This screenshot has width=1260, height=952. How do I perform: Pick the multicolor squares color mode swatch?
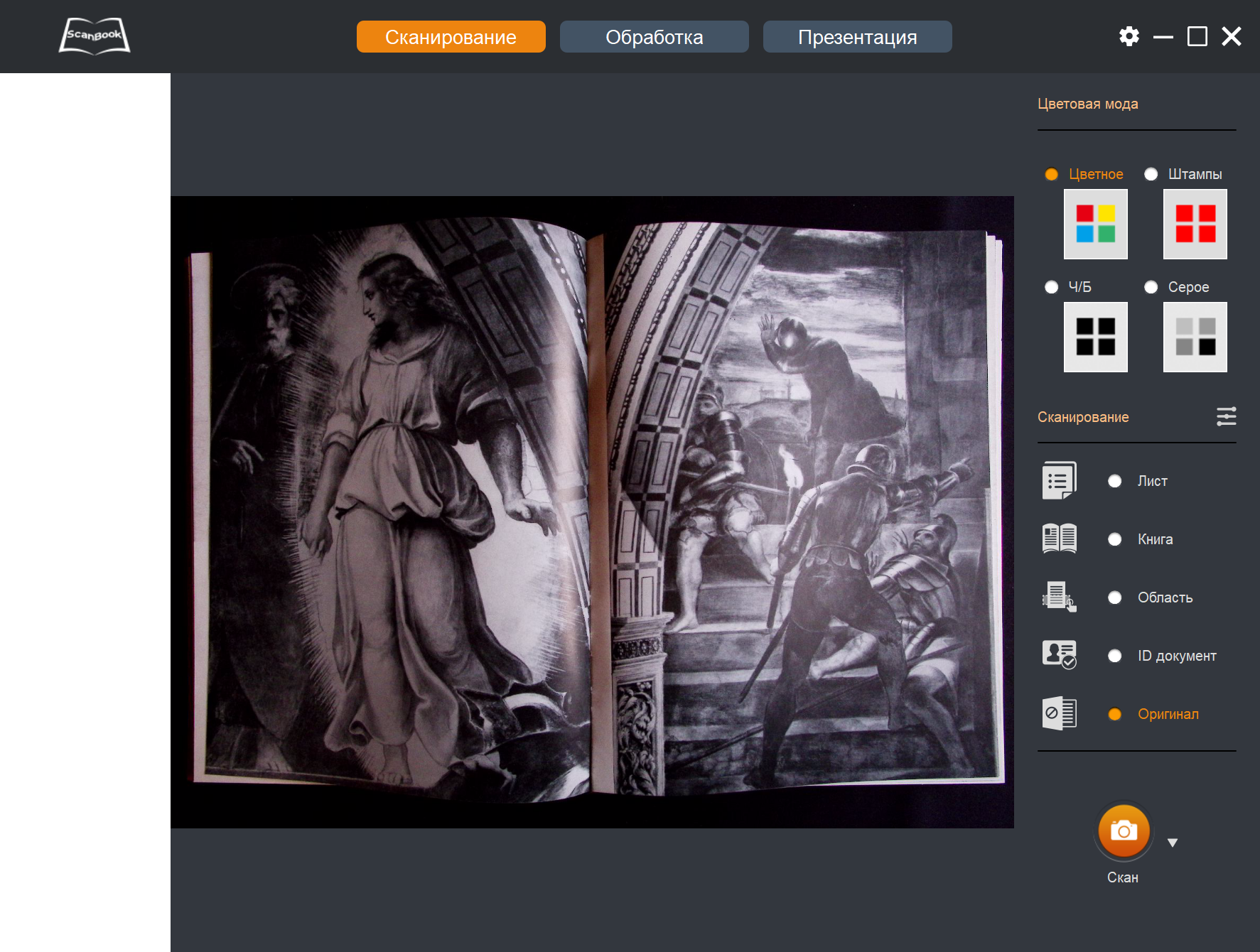click(1096, 224)
